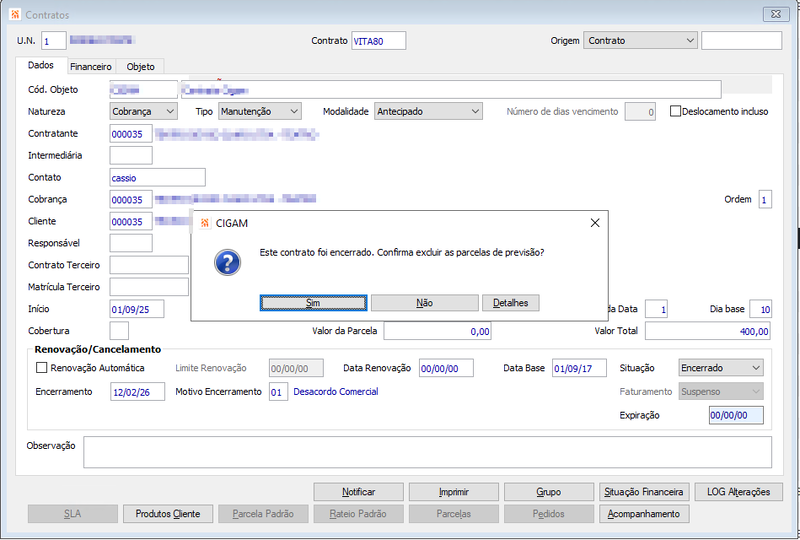800x540 pixels.
Task: Open Detalhes in the dialog
Action: coord(510,303)
